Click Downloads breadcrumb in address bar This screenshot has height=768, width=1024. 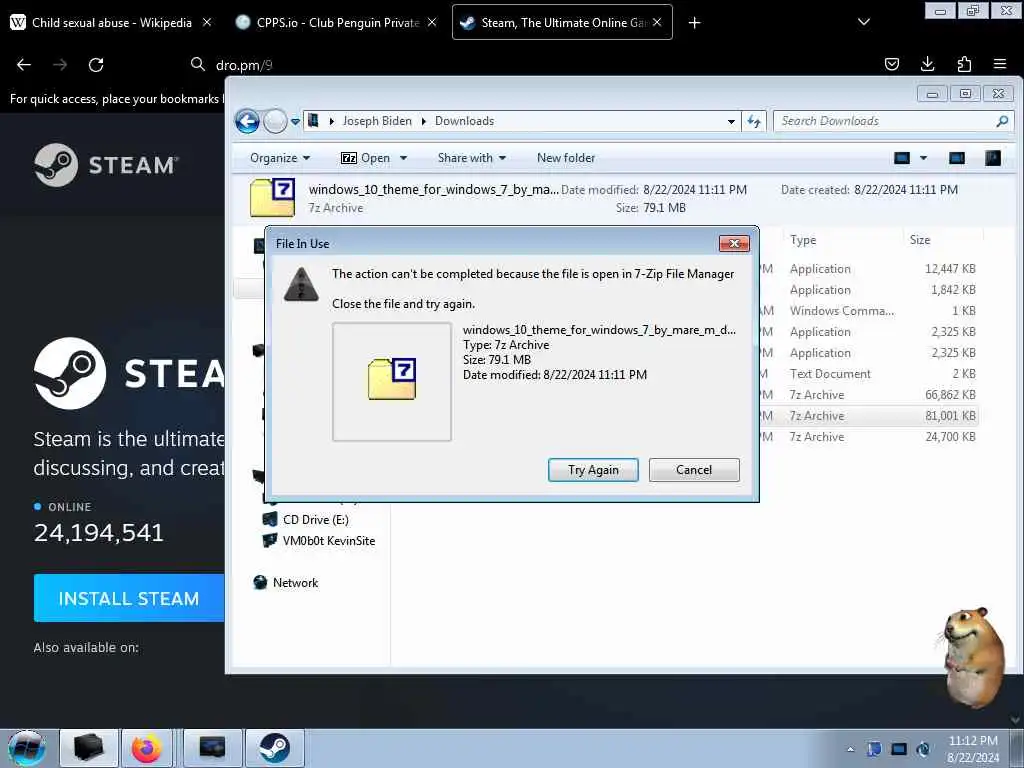(x=464, y=121)
